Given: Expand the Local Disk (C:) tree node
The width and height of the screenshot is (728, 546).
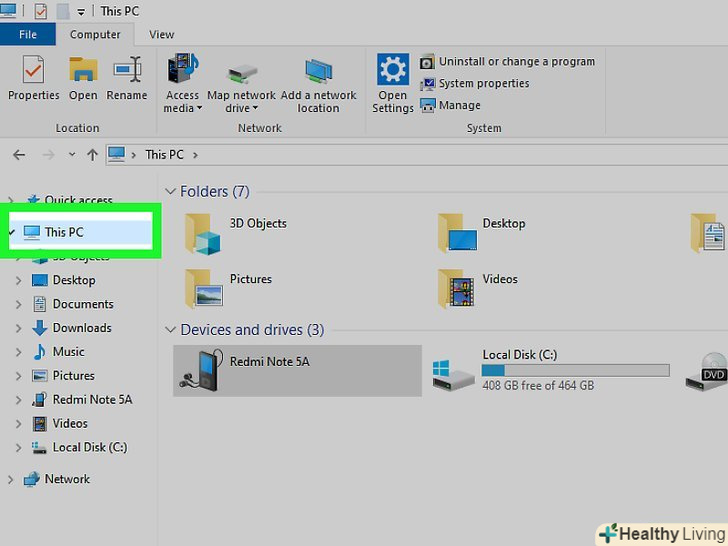Looking at the screenshot, I should click(18, 448).
